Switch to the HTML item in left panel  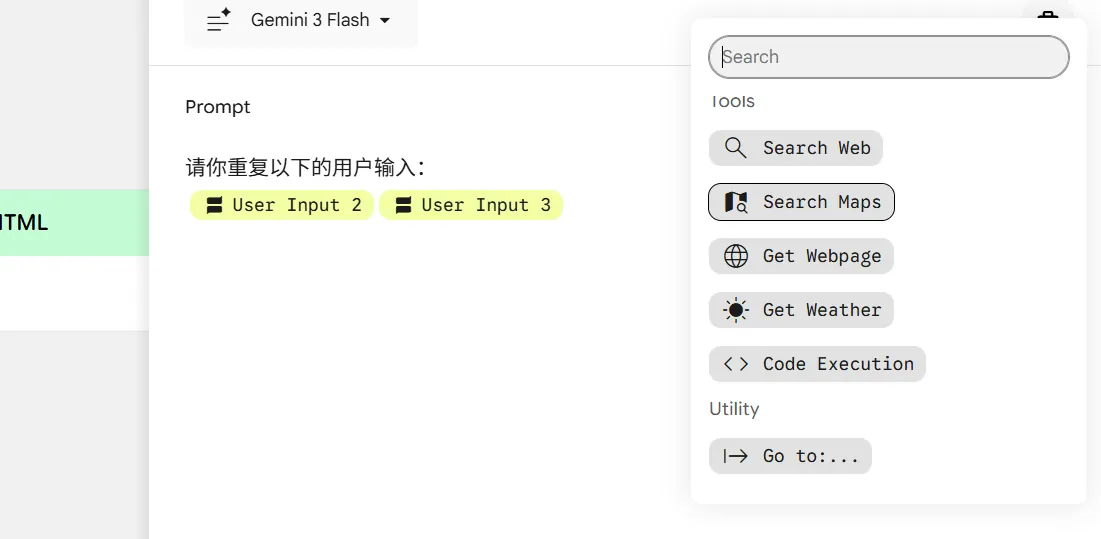[x=25, y=222]
